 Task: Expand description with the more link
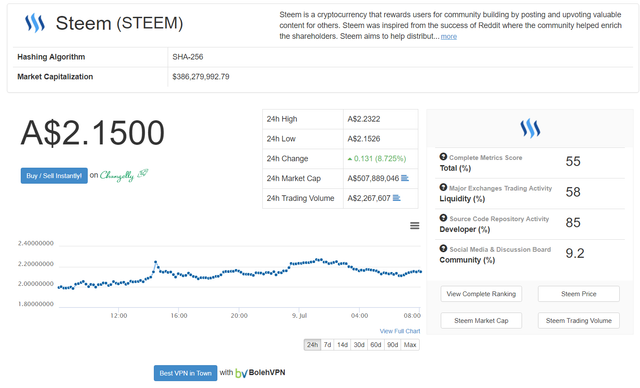449,36
